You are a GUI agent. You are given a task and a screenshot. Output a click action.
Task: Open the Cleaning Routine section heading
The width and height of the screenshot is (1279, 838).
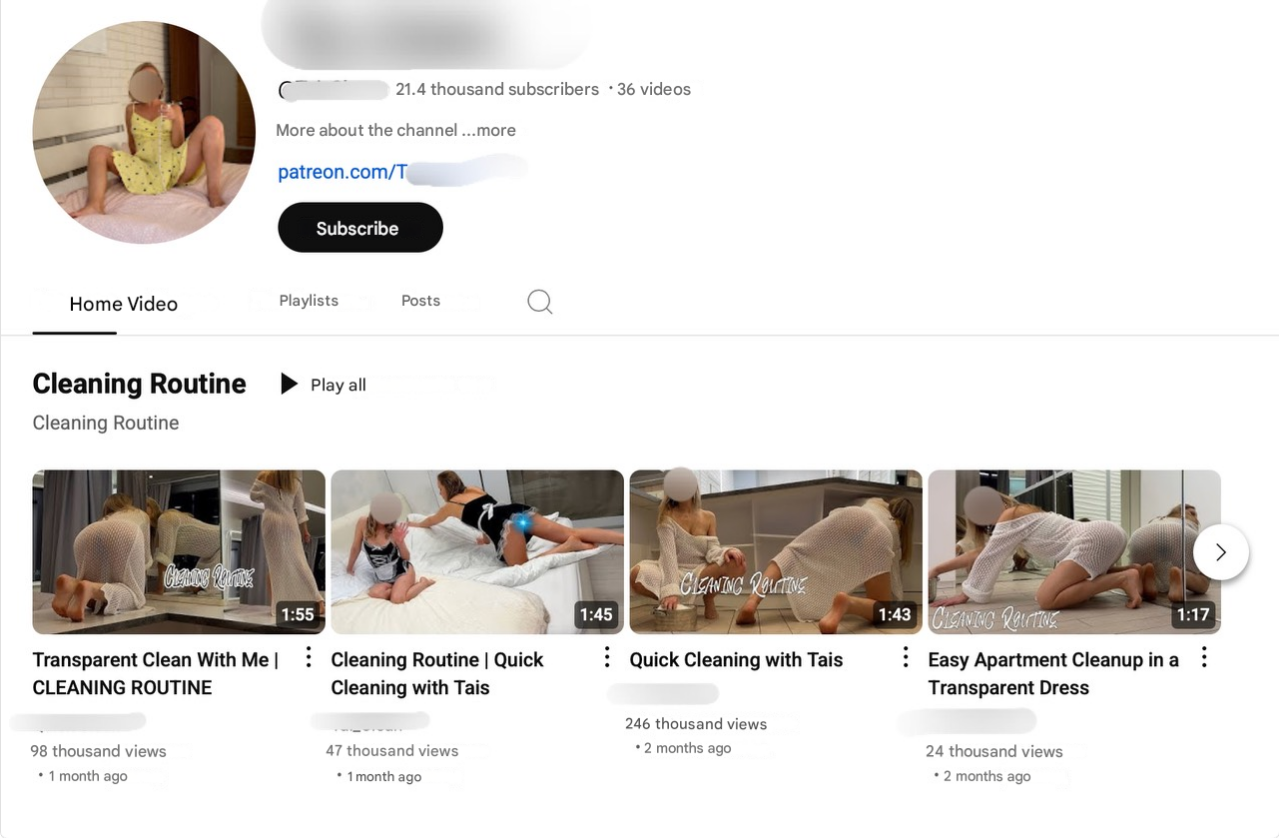point(139,384)
